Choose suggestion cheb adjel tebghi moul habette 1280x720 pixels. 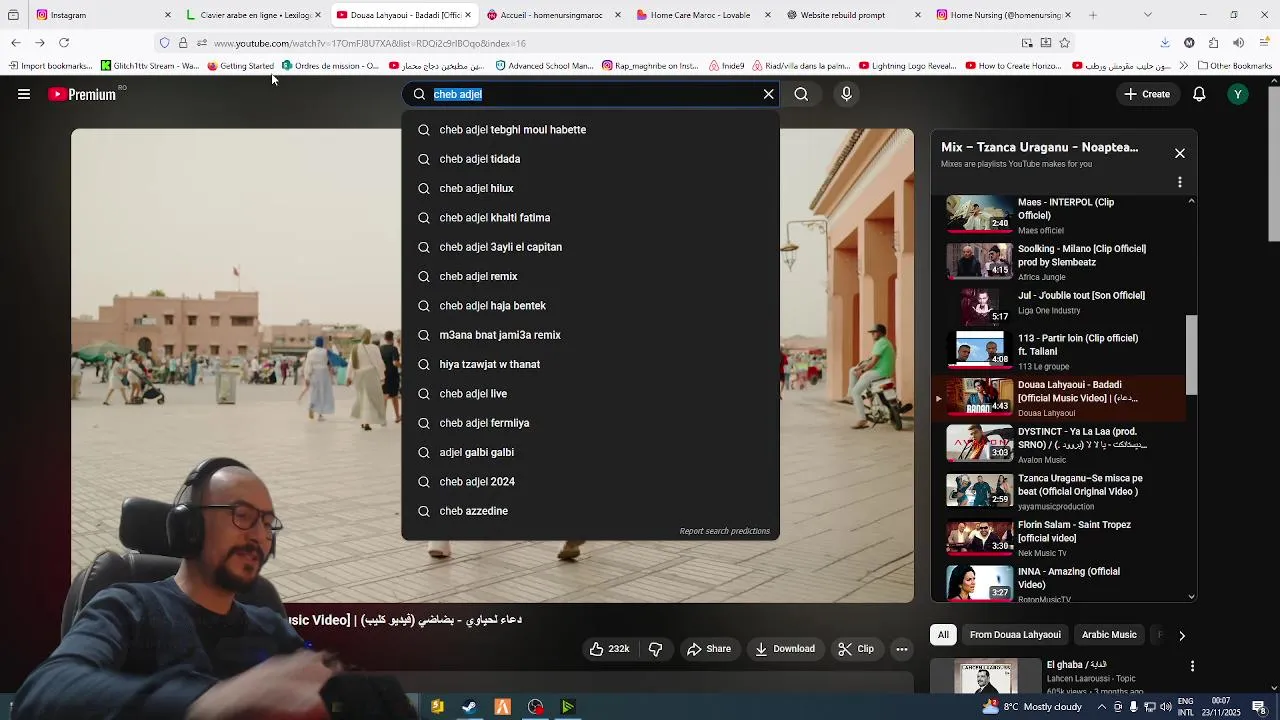pyautogui.click(x=590, y=130)
